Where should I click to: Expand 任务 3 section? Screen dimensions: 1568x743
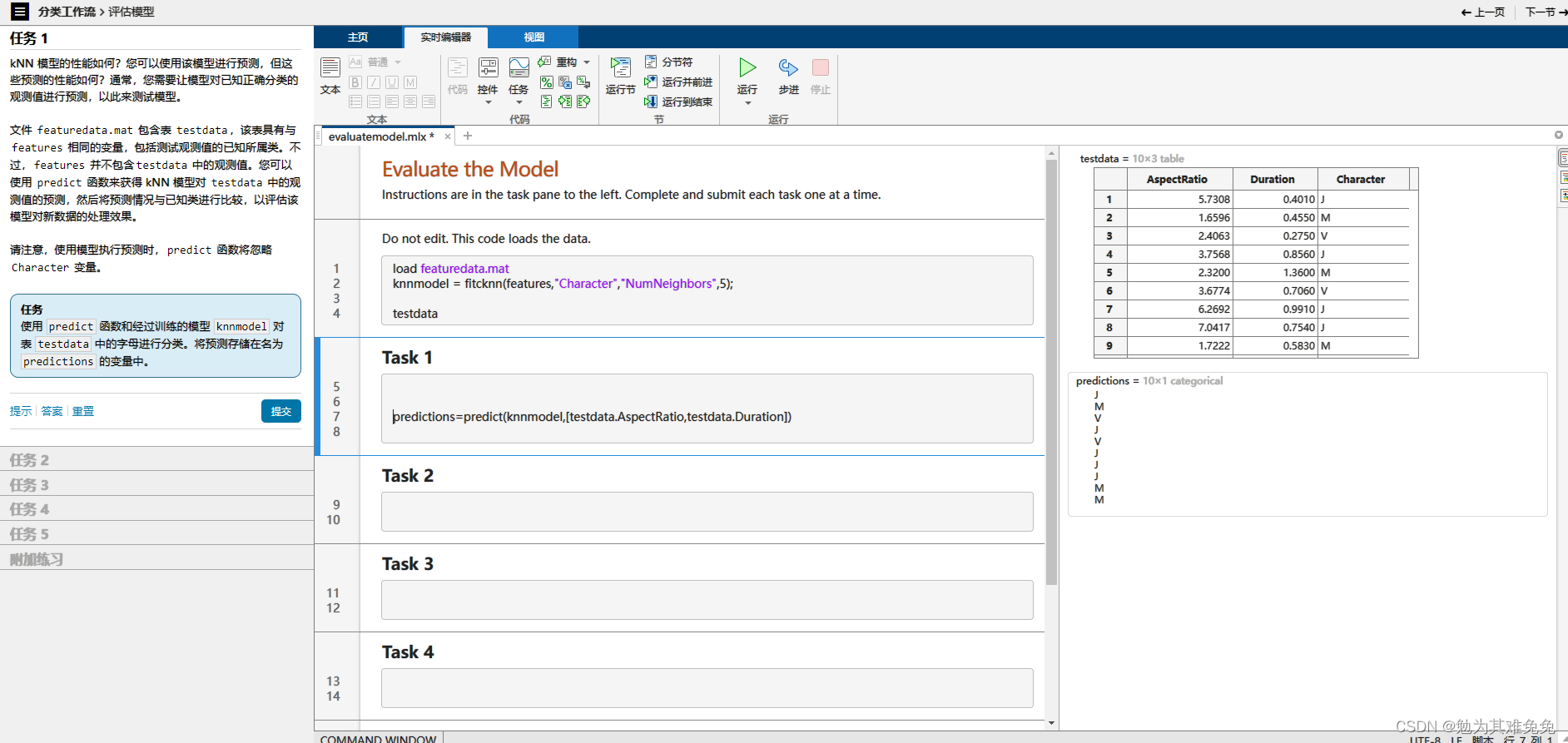click(x=156, y=484)
